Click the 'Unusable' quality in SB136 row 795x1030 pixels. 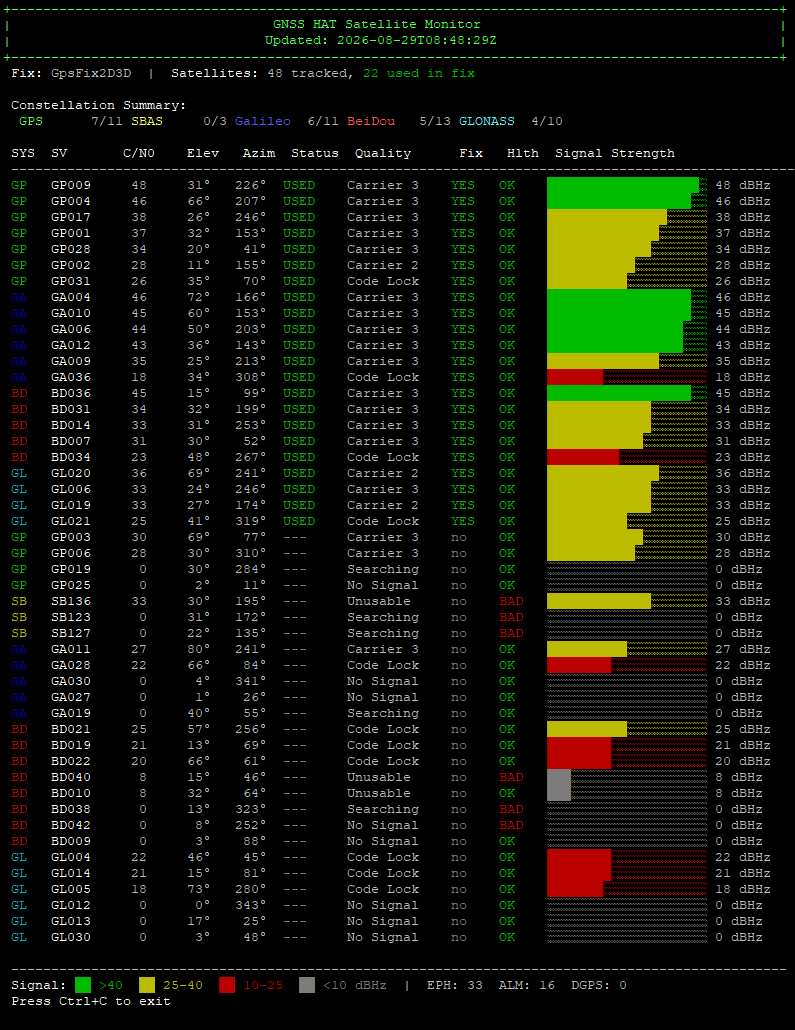[x=379, y=601]
